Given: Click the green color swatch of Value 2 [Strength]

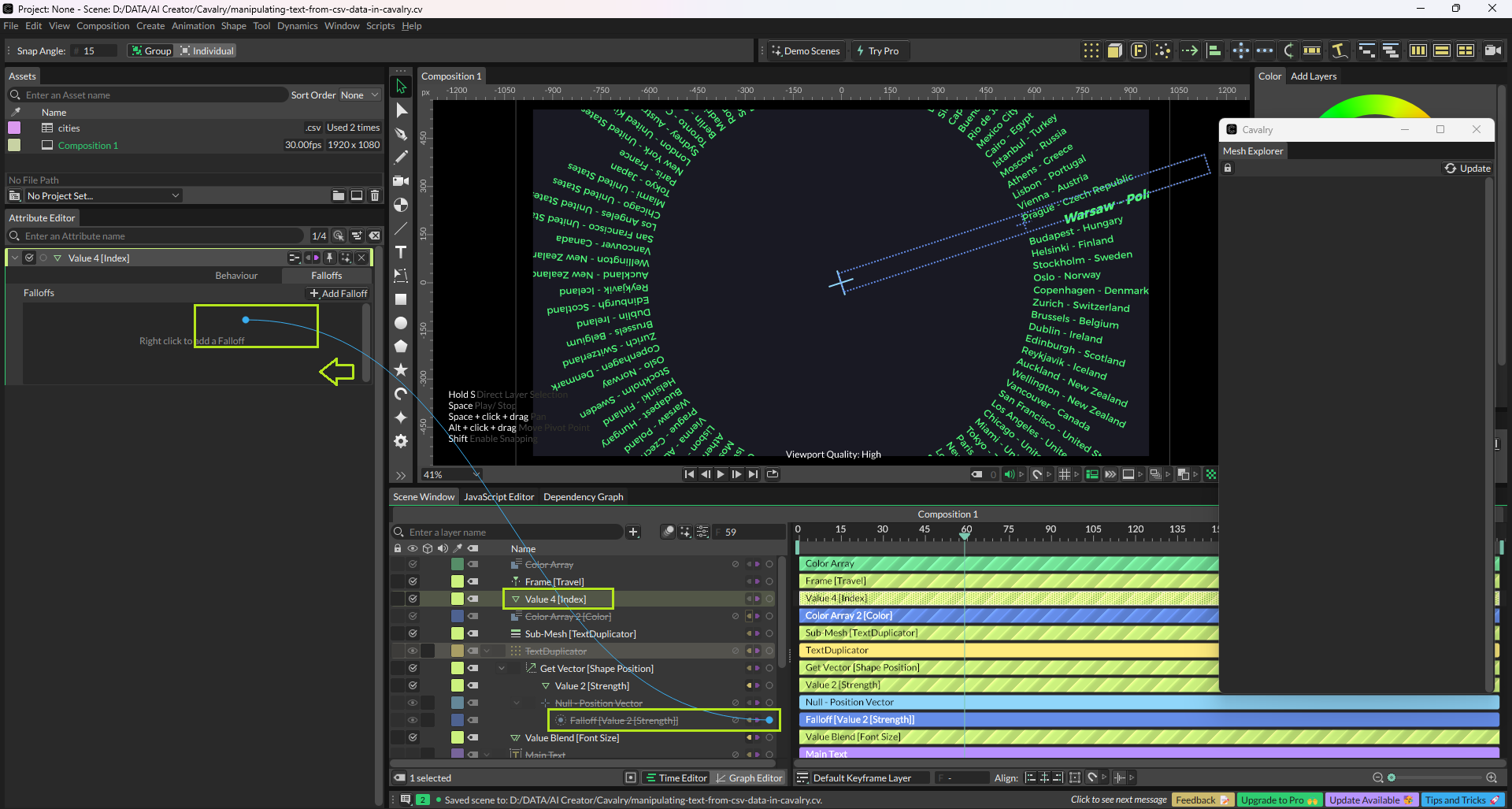Looking at the screenshot, I should coord(458,686).
